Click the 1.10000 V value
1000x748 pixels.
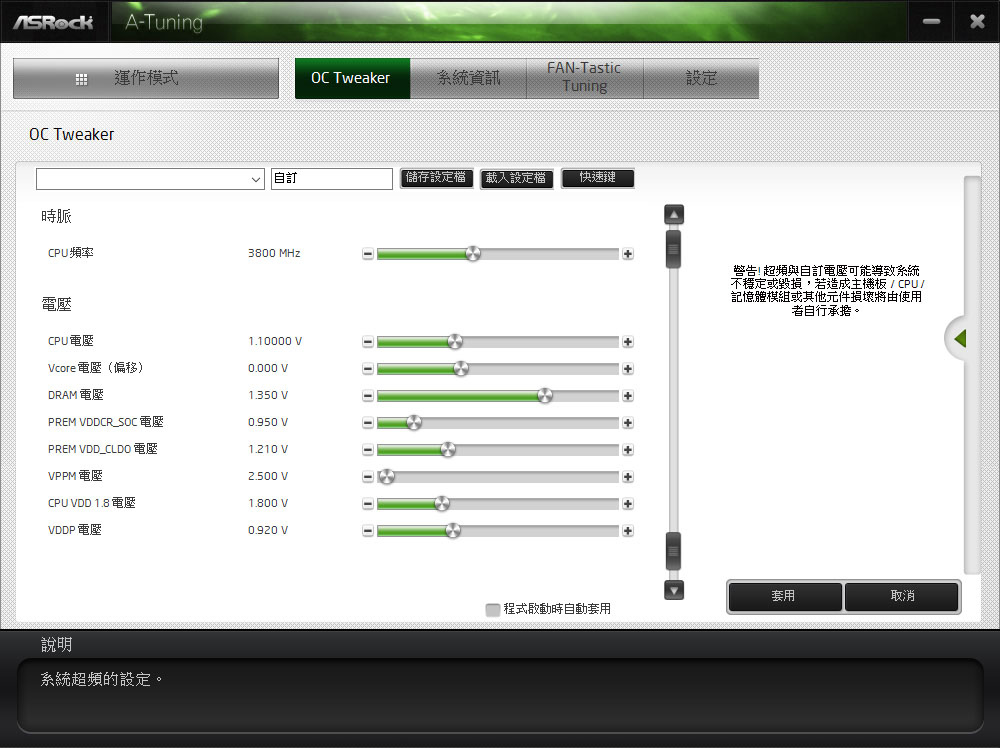[275, 341]
